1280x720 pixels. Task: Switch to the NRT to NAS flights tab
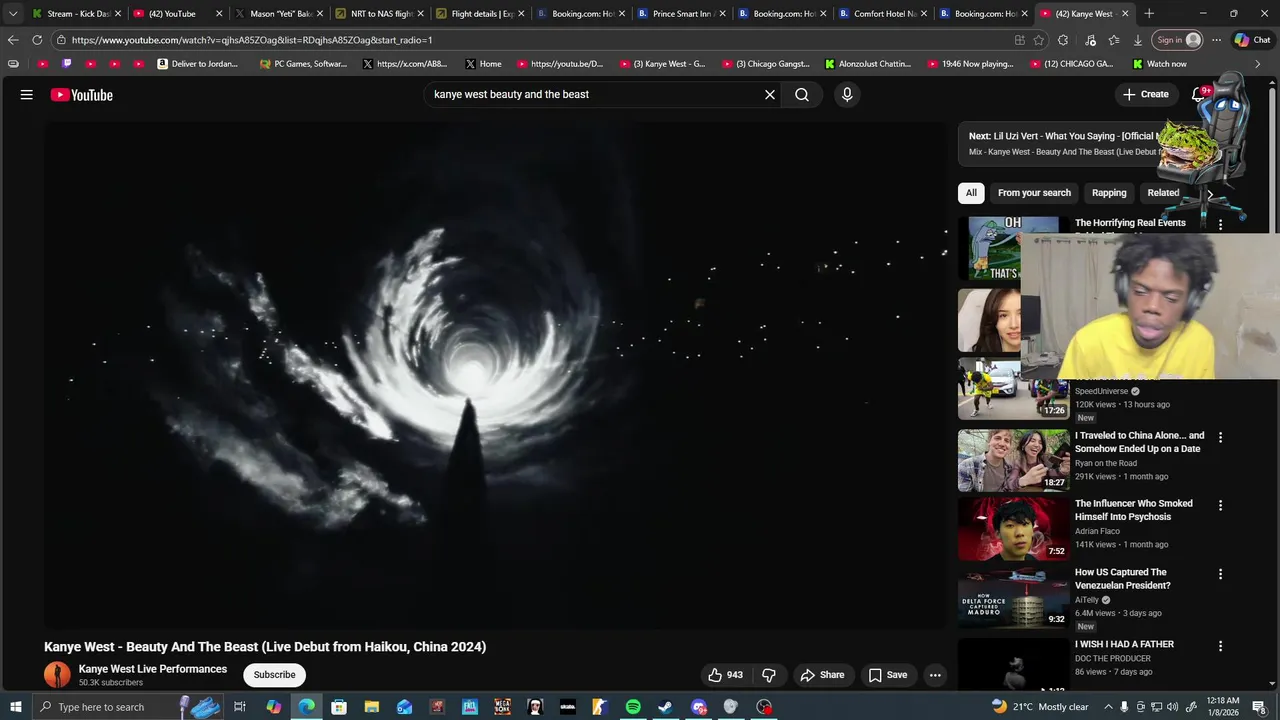(381, 14)
